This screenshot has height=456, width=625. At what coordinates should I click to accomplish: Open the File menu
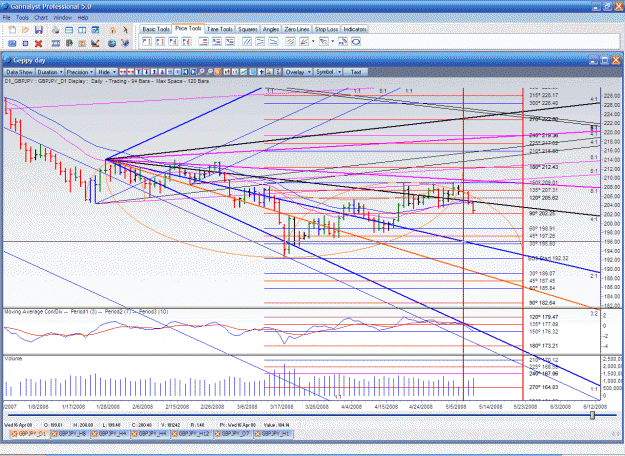(6, 18)
